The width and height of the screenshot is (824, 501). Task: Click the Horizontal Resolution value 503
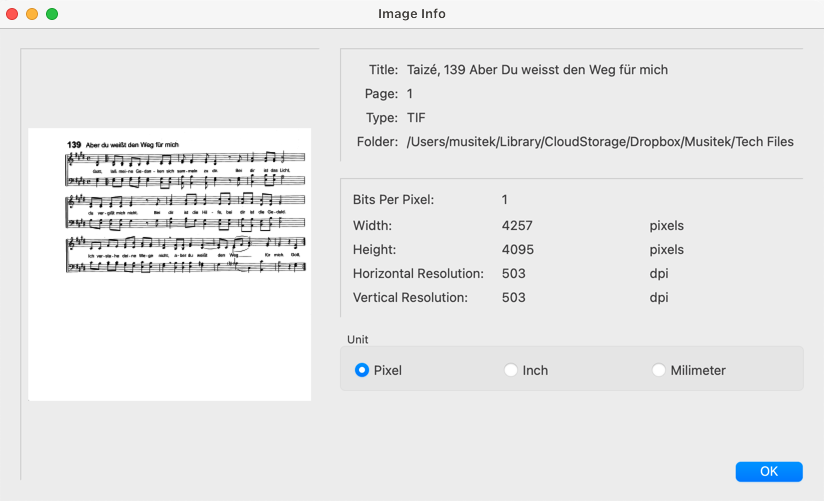coord(513,273)
